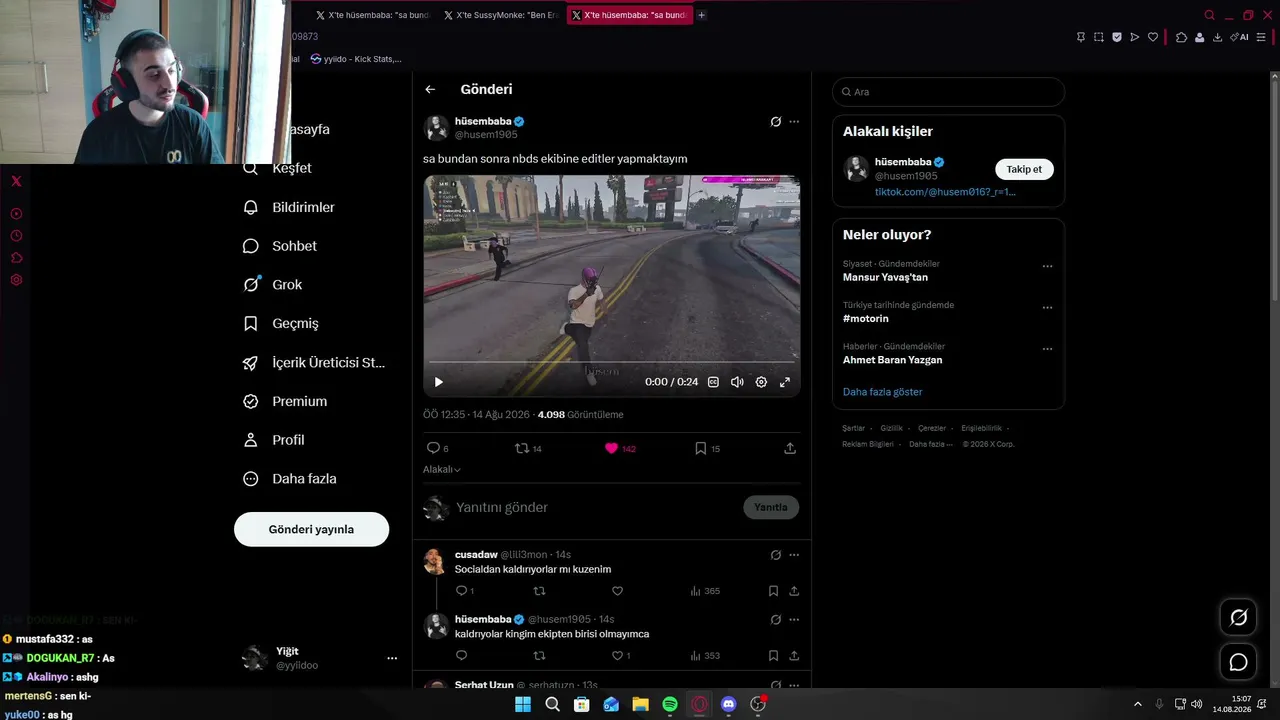The width and height of the screenshot is (1280, 720).
Task: Seek along the video progress bar
Action: point(611,362)
